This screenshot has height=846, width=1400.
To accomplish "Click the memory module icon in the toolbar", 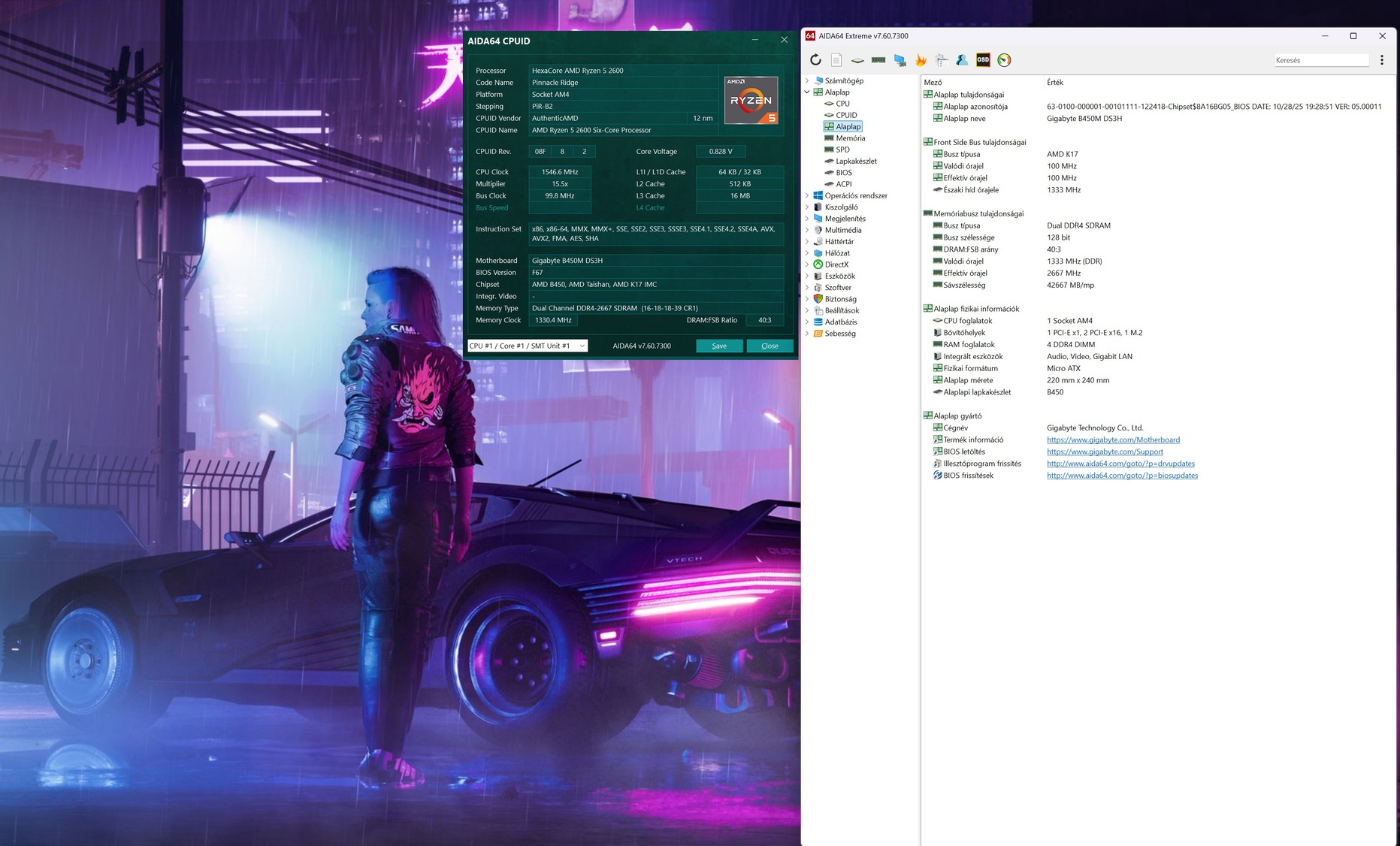I will [878, 60].
